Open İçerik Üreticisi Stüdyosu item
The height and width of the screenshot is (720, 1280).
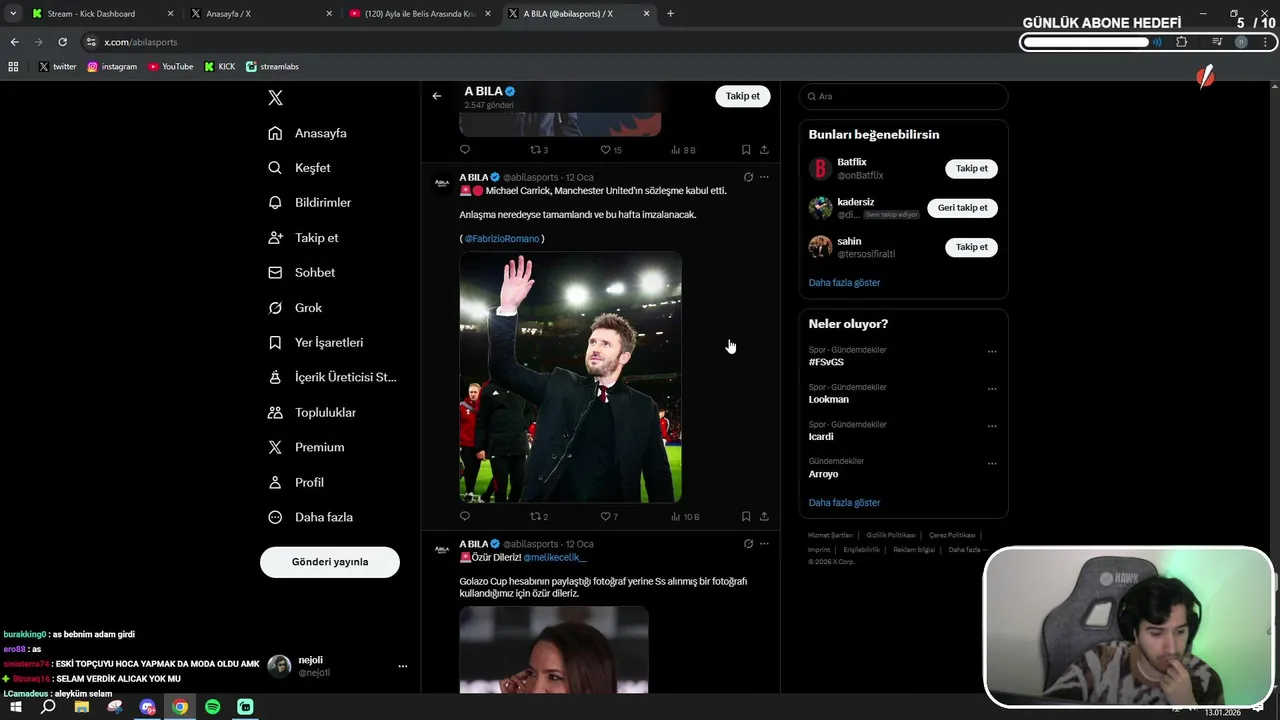[x=332, y=378]
